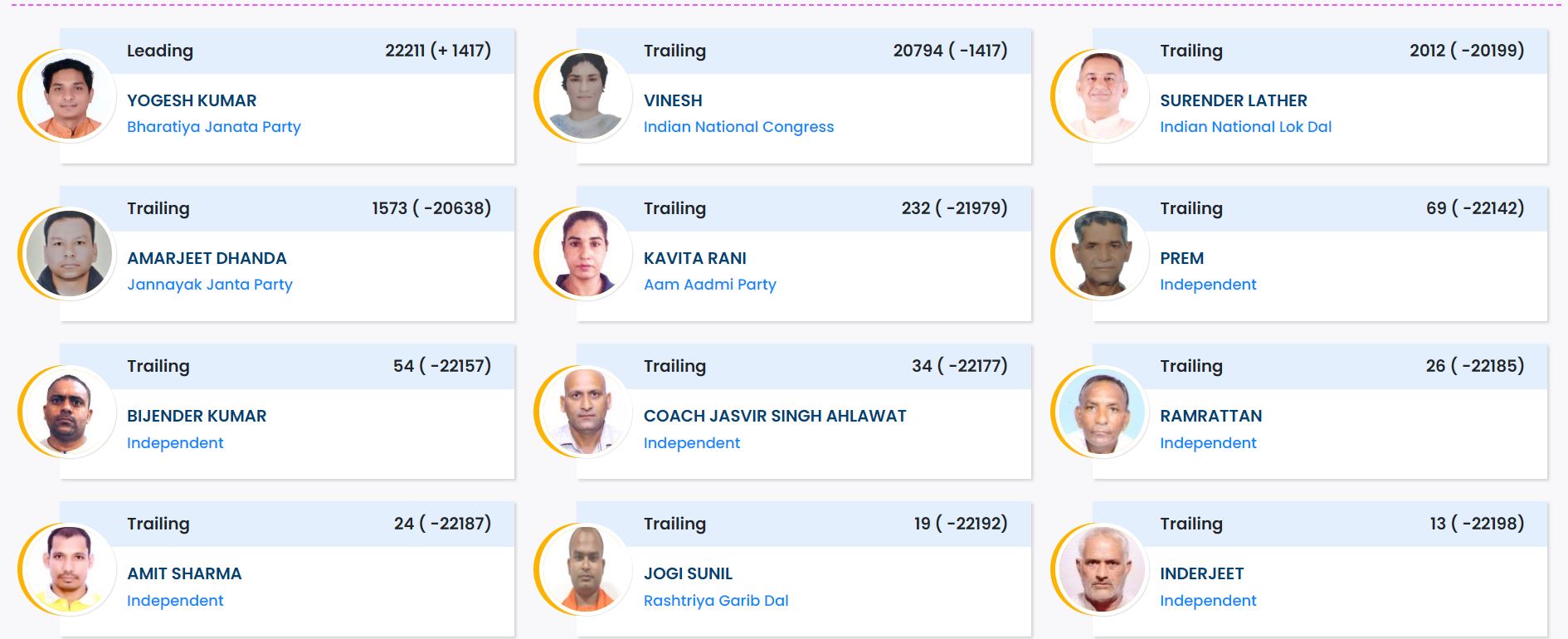Click the Bharatiya Janata Party label
1568x639 pixels.
pos(213,127)
